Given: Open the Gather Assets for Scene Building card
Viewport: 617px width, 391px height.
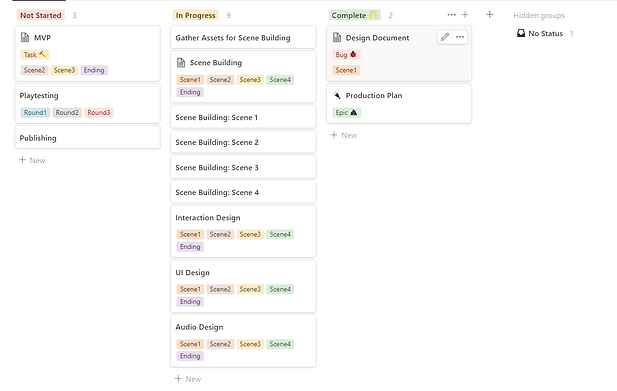Looking at the screenshot, I should (x=243, y=37).
